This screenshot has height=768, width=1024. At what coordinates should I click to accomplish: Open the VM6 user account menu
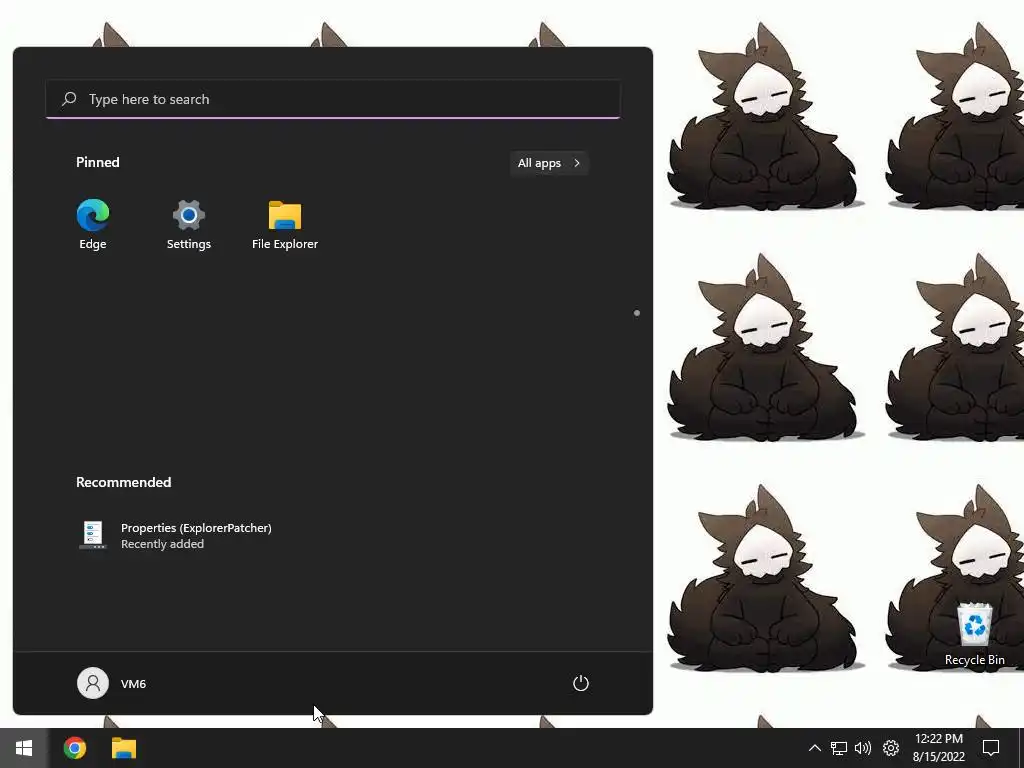click(112, 683)
